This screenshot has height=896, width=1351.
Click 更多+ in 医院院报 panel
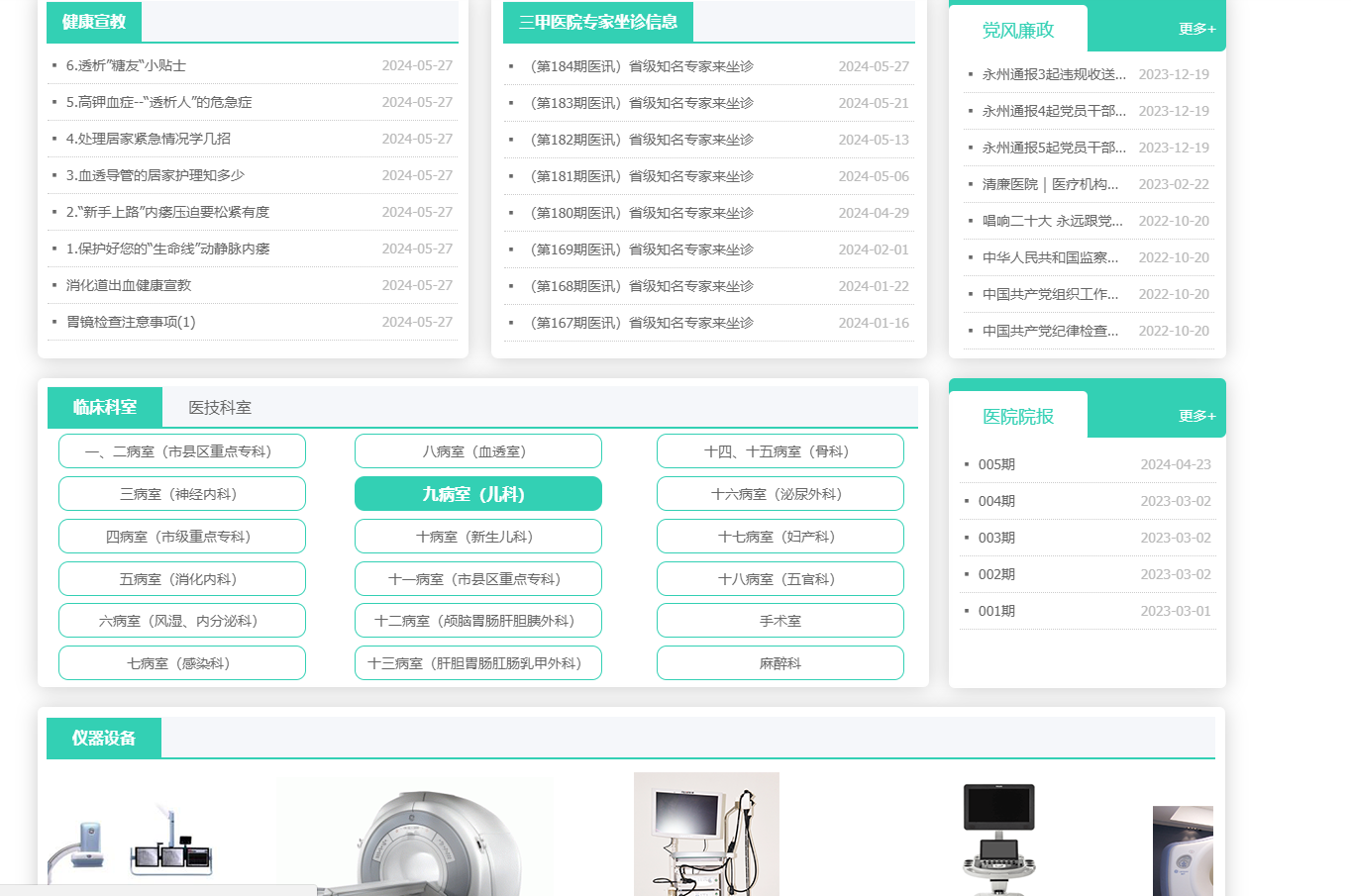(1196, 417)
